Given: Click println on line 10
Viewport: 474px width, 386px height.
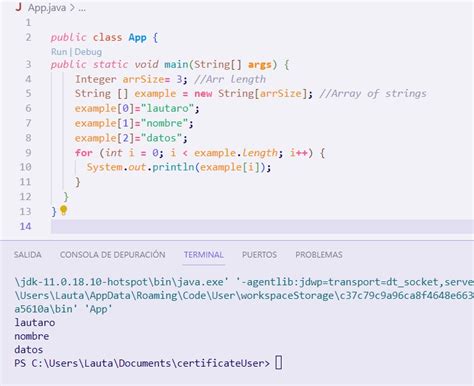Looking at the screenshot, I should pyautogui.click(x=173, y=167).
